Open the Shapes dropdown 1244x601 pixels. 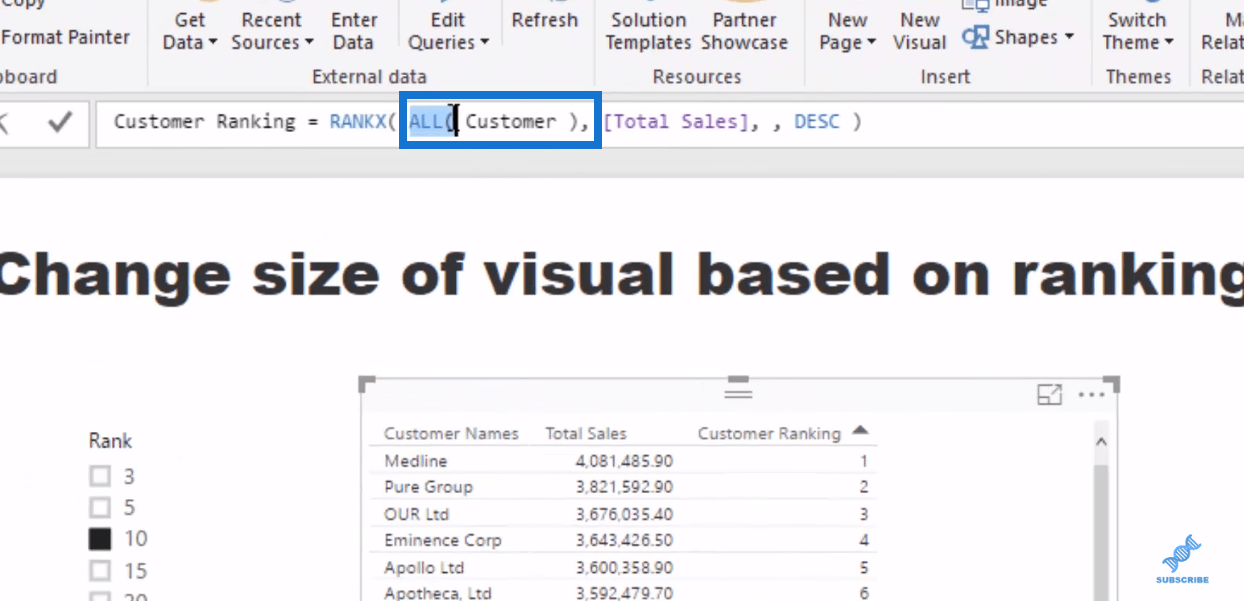[x=1067, y=37]
